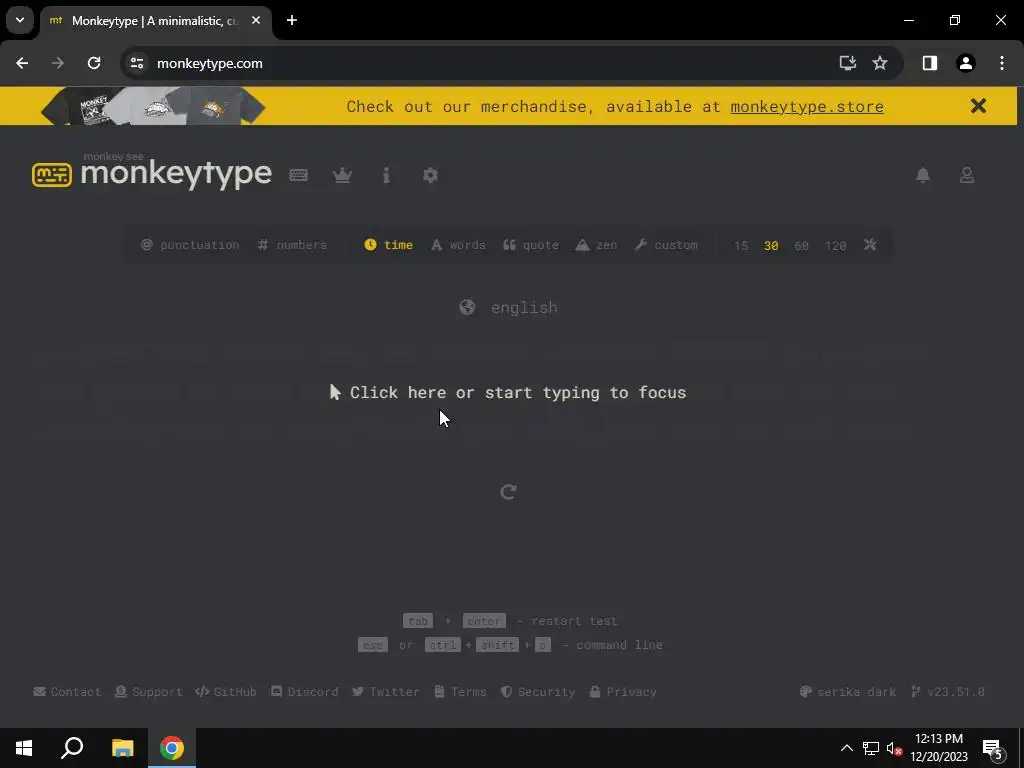The image size is (1024, 768).
Task: Open the about info icon
Action: pos(387,175)
